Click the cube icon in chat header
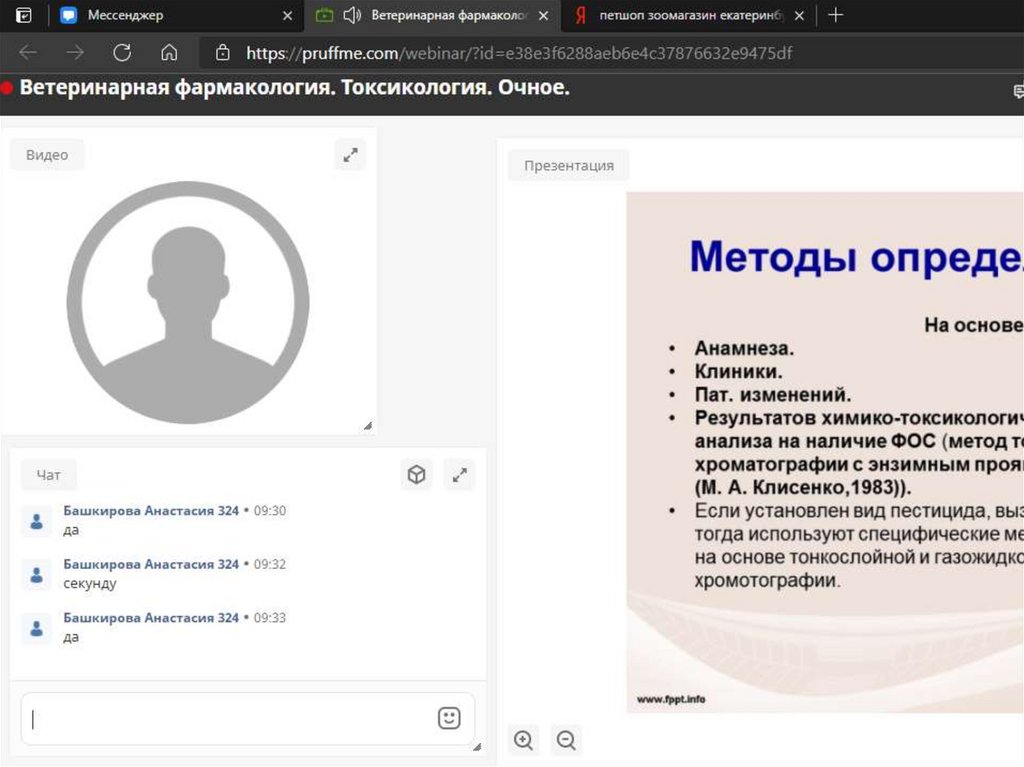 pyautogui.click(x=416, y=475)
